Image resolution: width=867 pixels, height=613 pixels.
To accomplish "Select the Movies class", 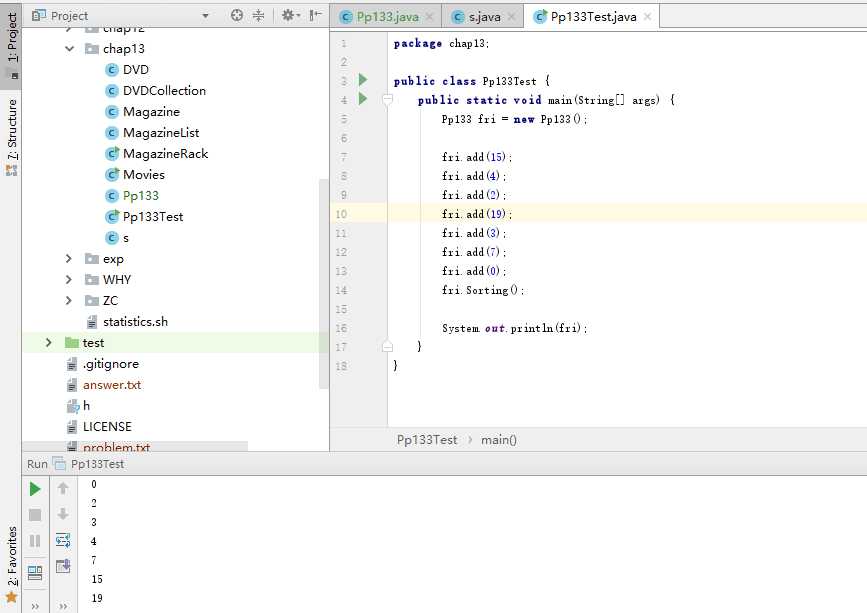I will coord(143,175).
